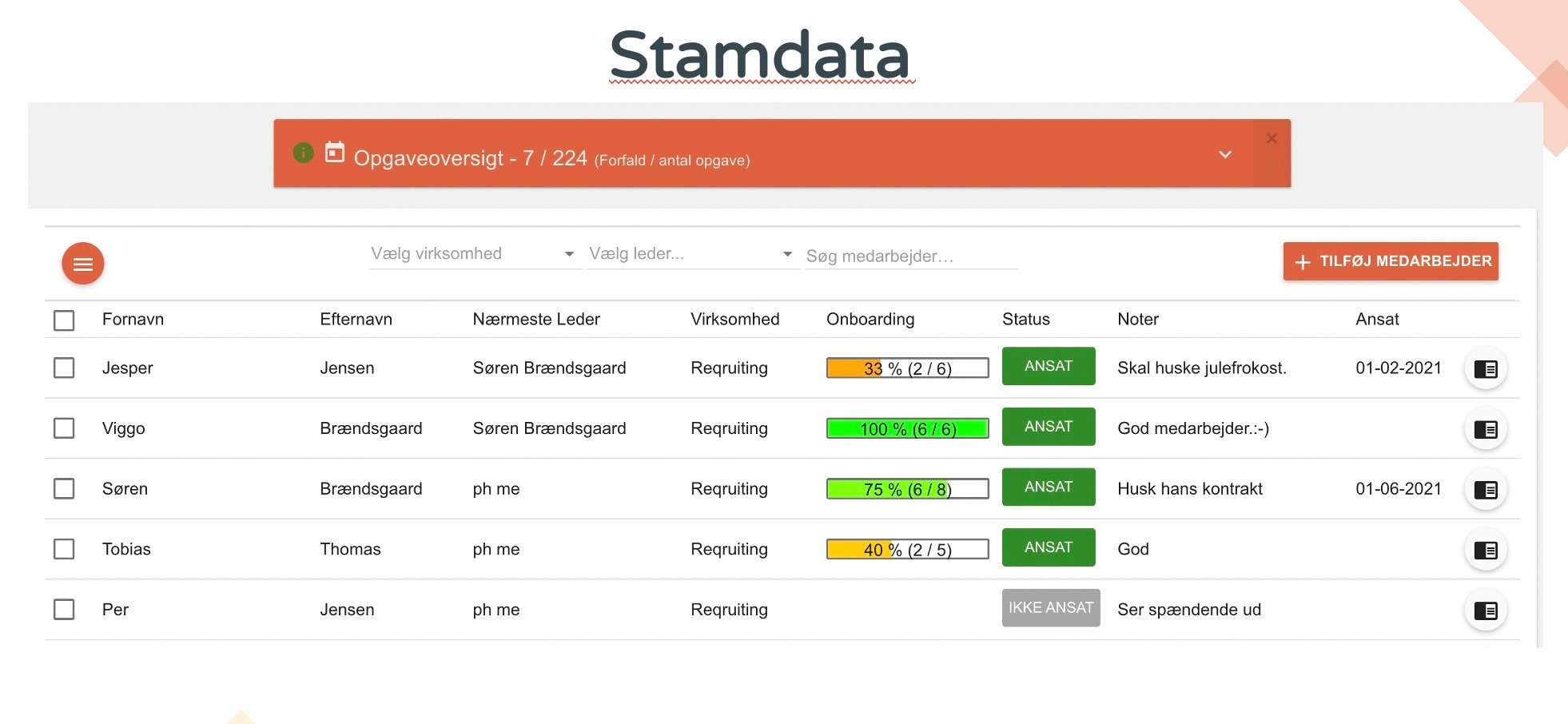Check the box for Søren
The width and height of the screenshot is (1568, 724).
pos(64,488)
